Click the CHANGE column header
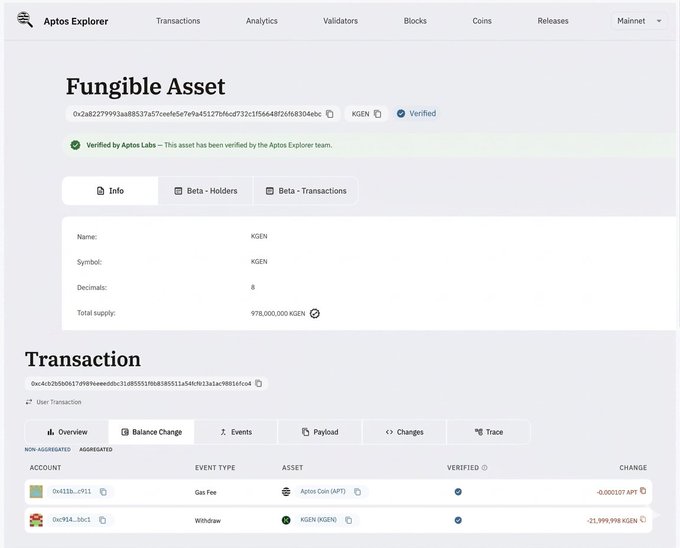Viewport: 680px width, 548px height. [633, 468]
